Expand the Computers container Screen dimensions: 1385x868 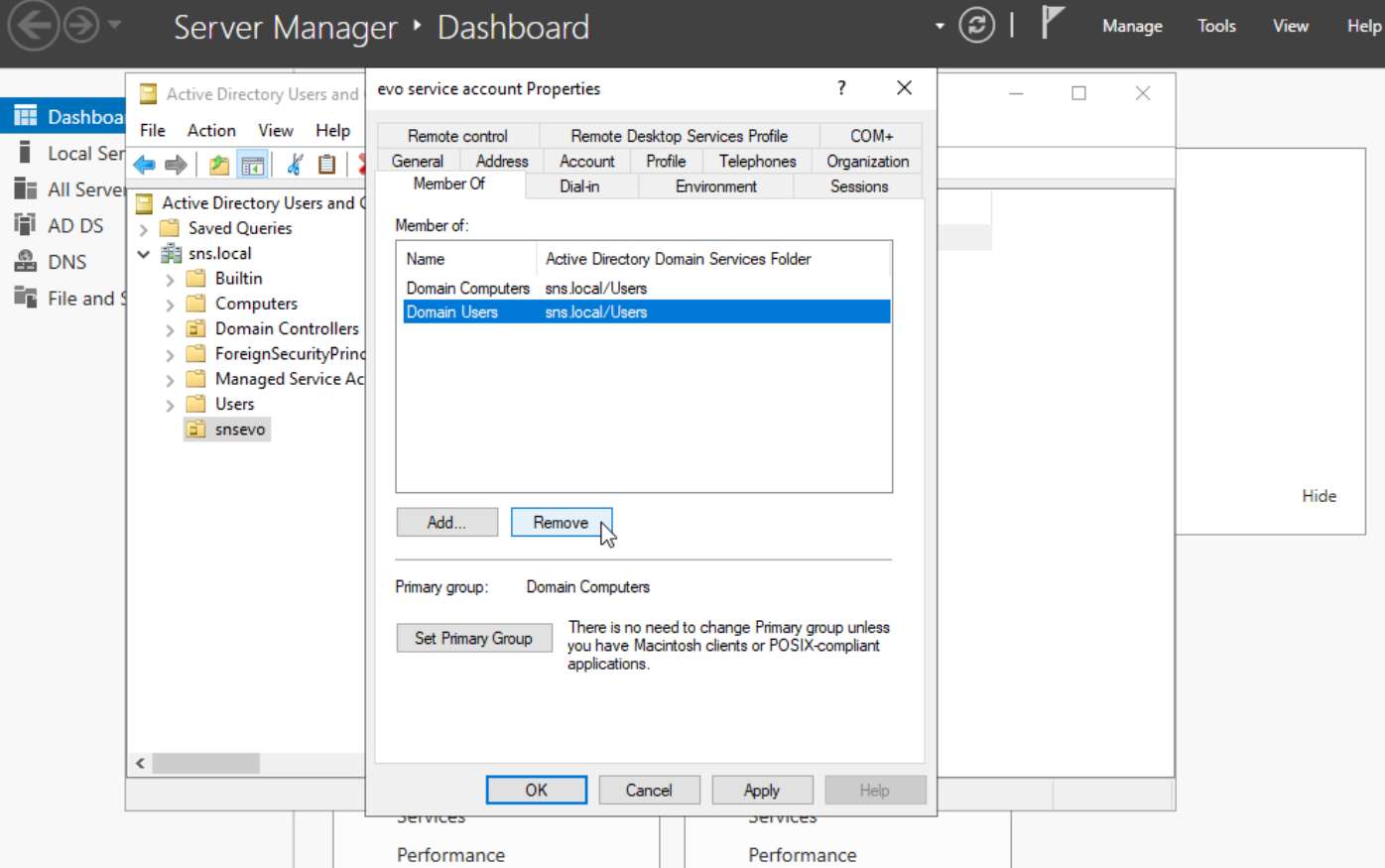pos(170,305)
